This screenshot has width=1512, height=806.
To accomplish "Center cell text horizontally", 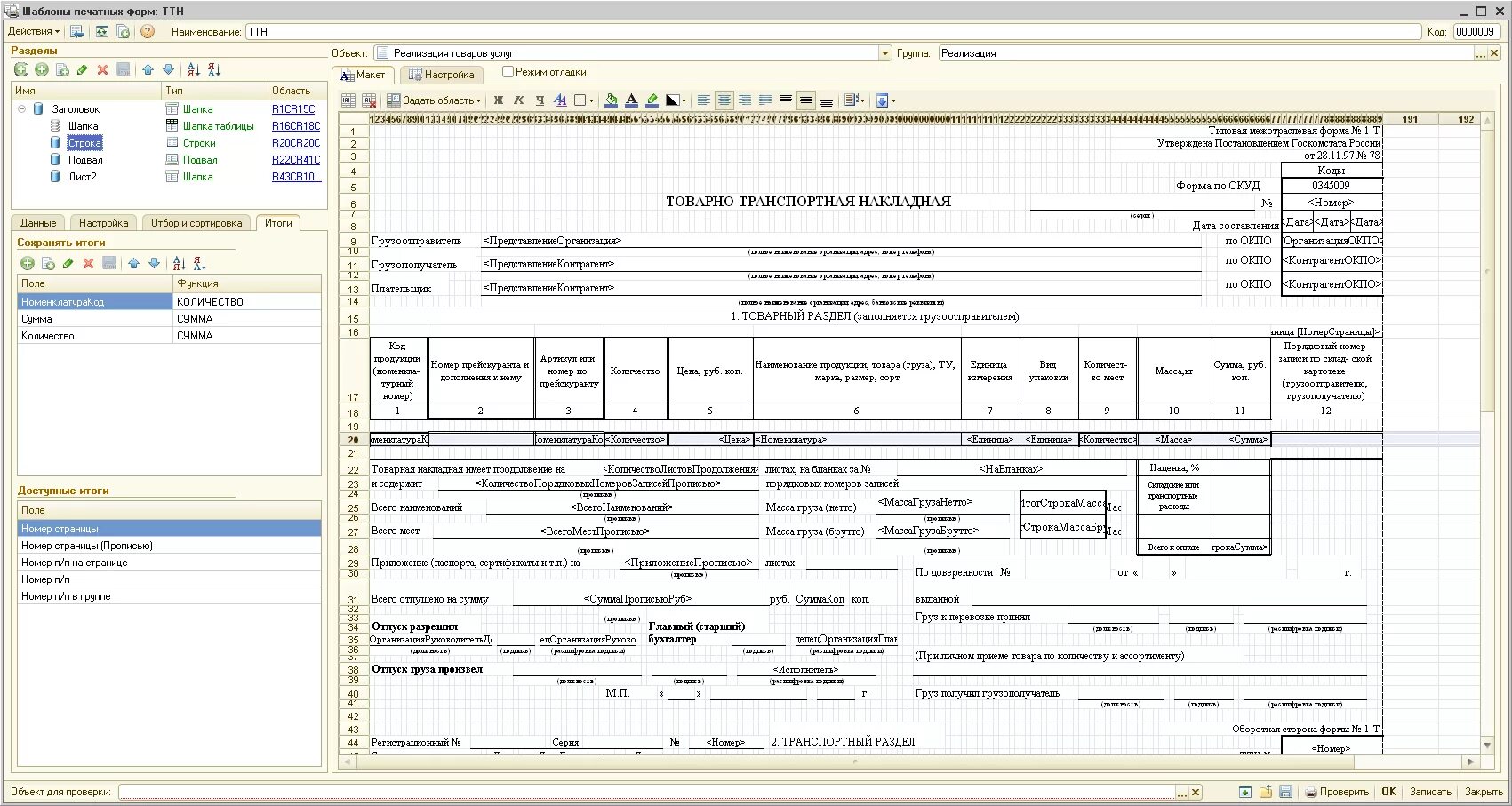I will pyautogui.click(x=724, y=100).
